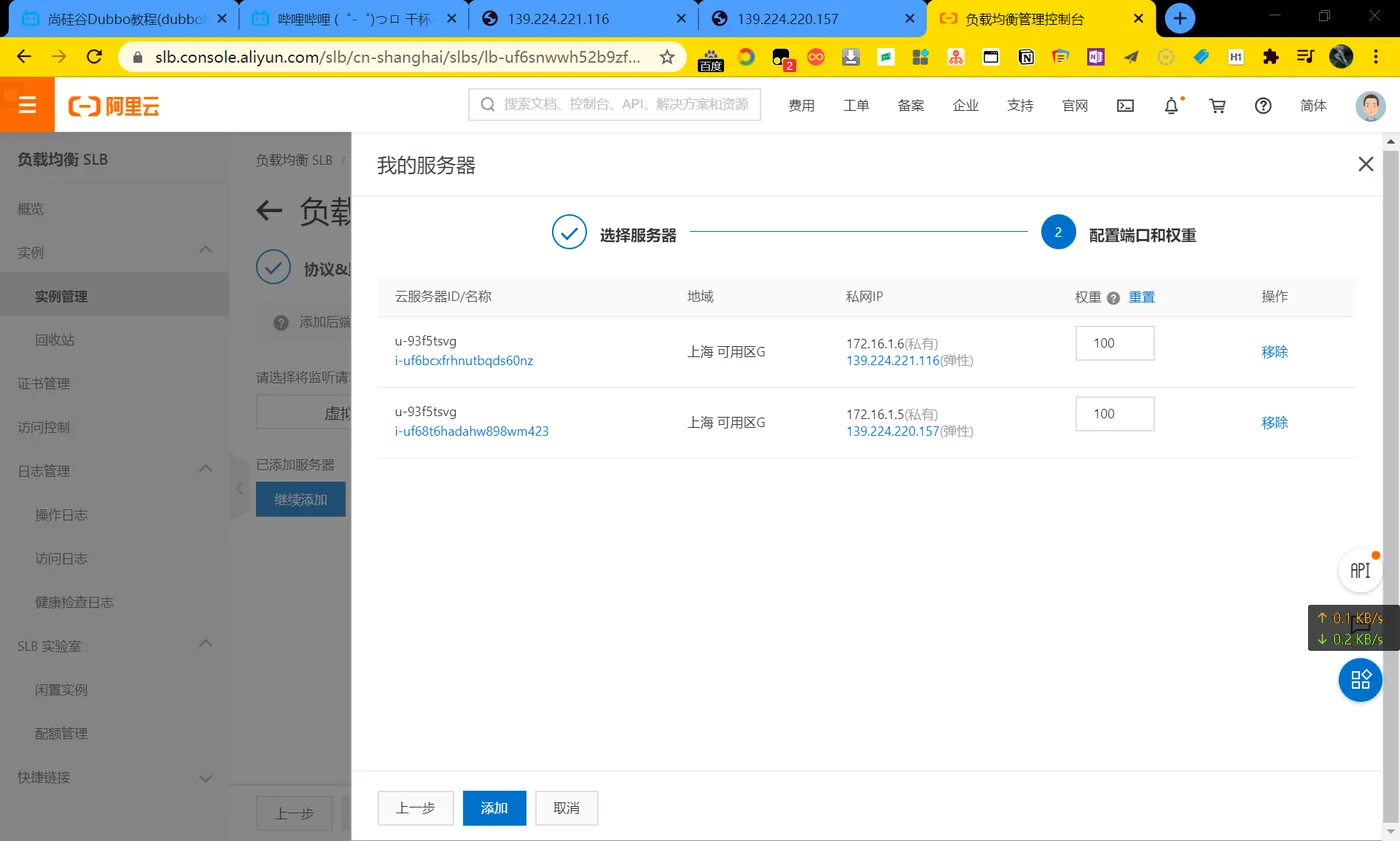Open the notifications bell
This screenshot has height=841, width=1400.
pyautogui.click(x=1172, y=105)
